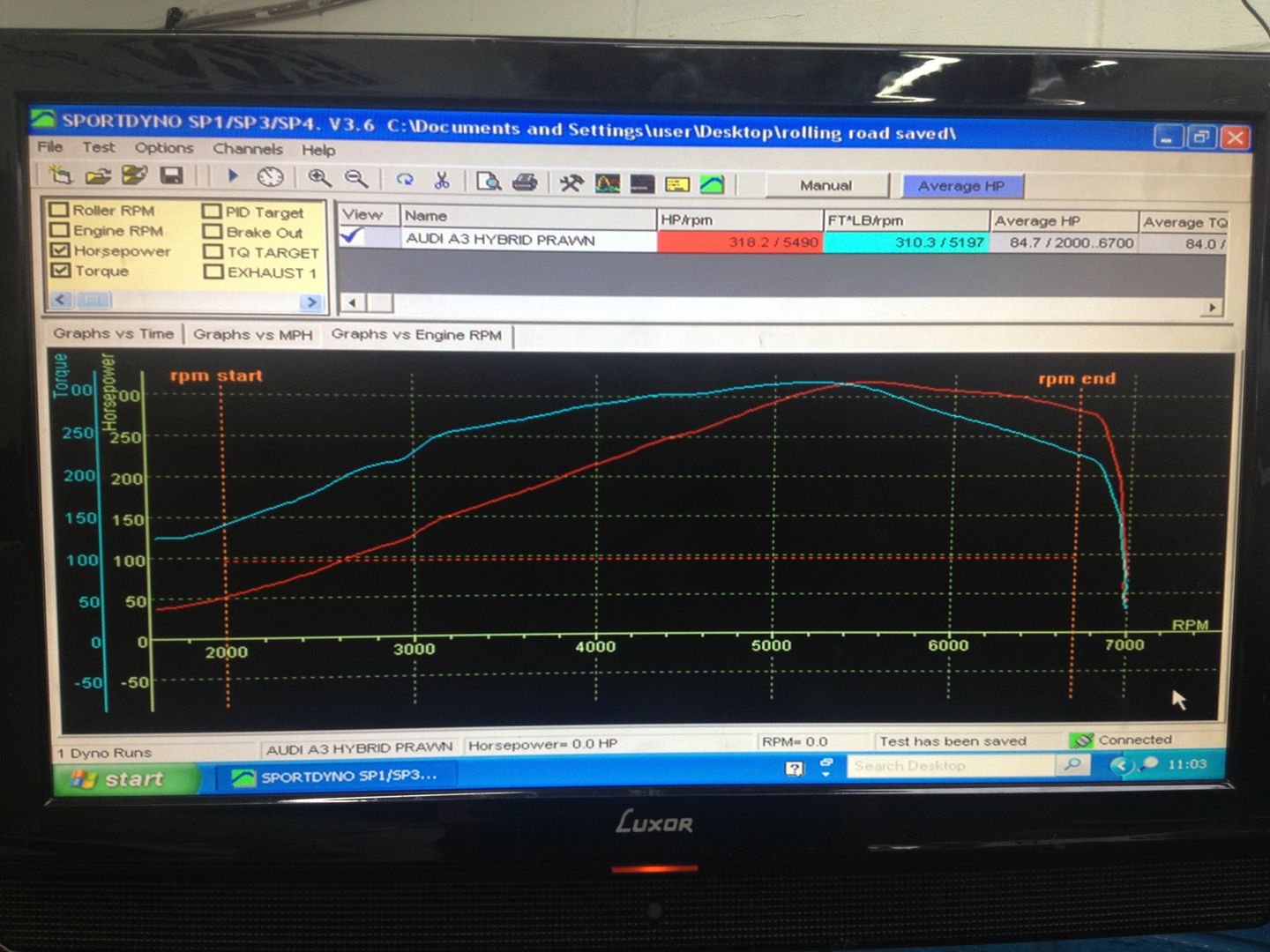The height and width of the screenshot is (952, 1270).
Task: Open the File menu
Action: tap(50, 146)
